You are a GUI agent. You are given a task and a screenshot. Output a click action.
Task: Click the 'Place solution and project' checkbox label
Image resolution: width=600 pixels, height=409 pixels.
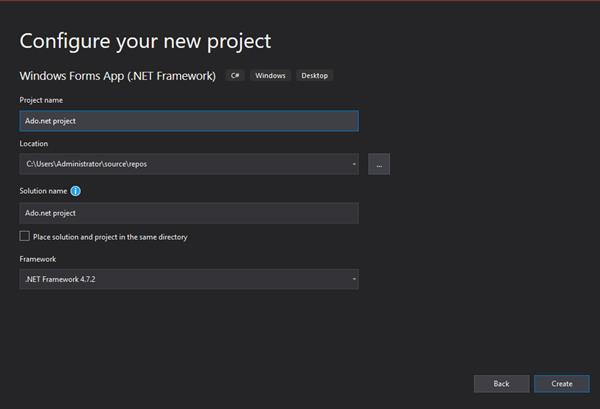[110, 237]
